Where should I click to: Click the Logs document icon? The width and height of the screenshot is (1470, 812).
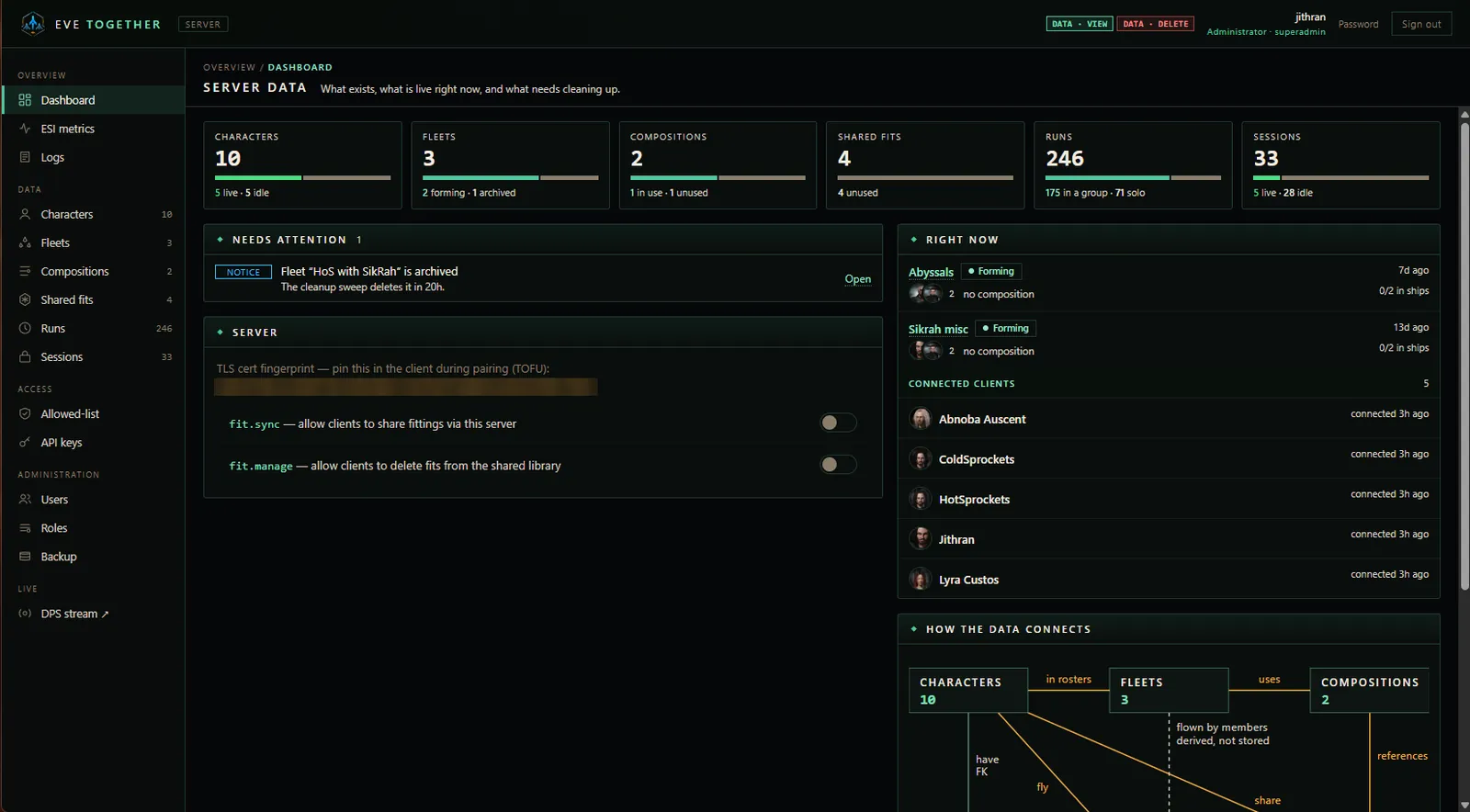[25, 157]
